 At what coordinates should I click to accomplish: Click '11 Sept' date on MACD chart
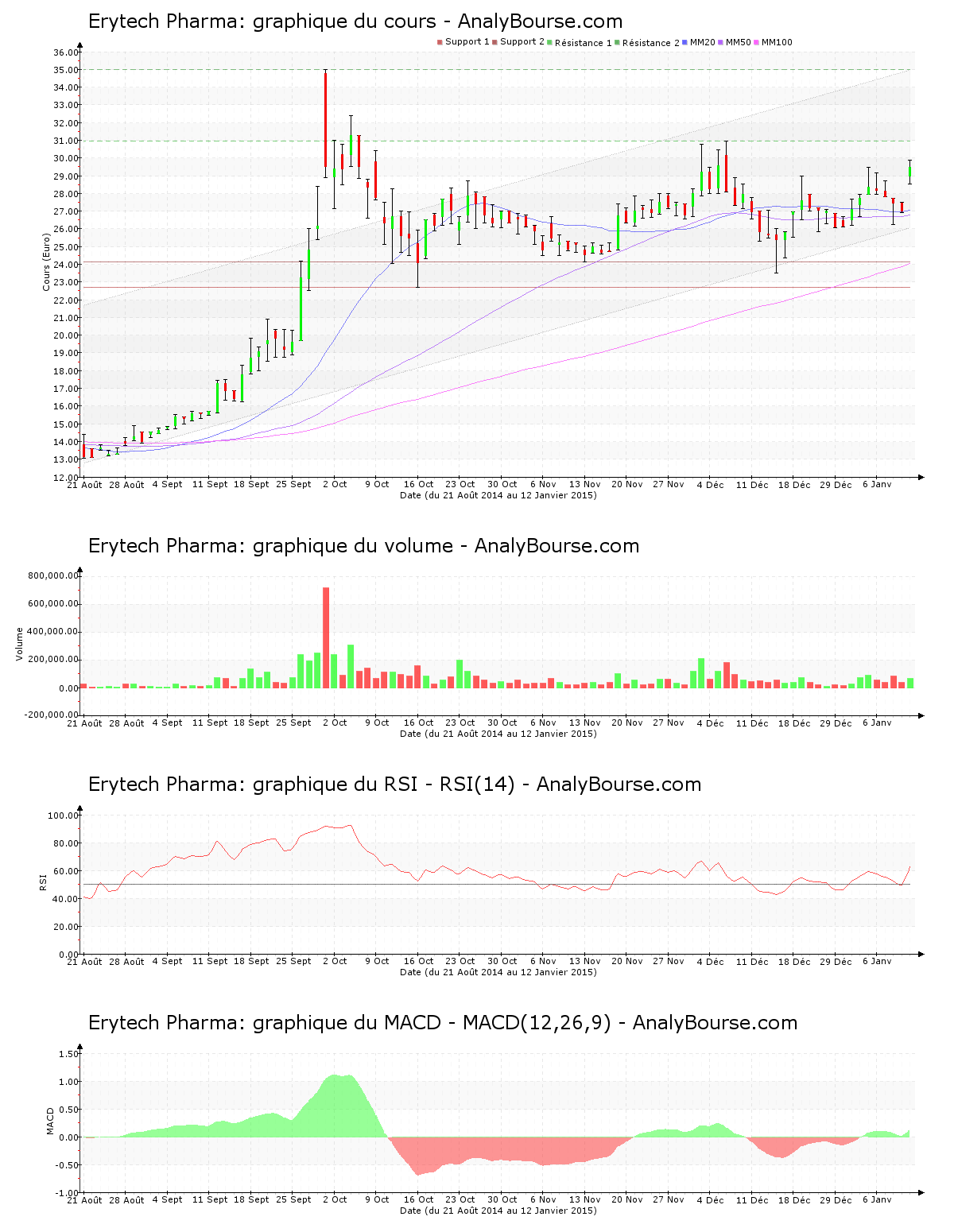tap(210, 1199)
